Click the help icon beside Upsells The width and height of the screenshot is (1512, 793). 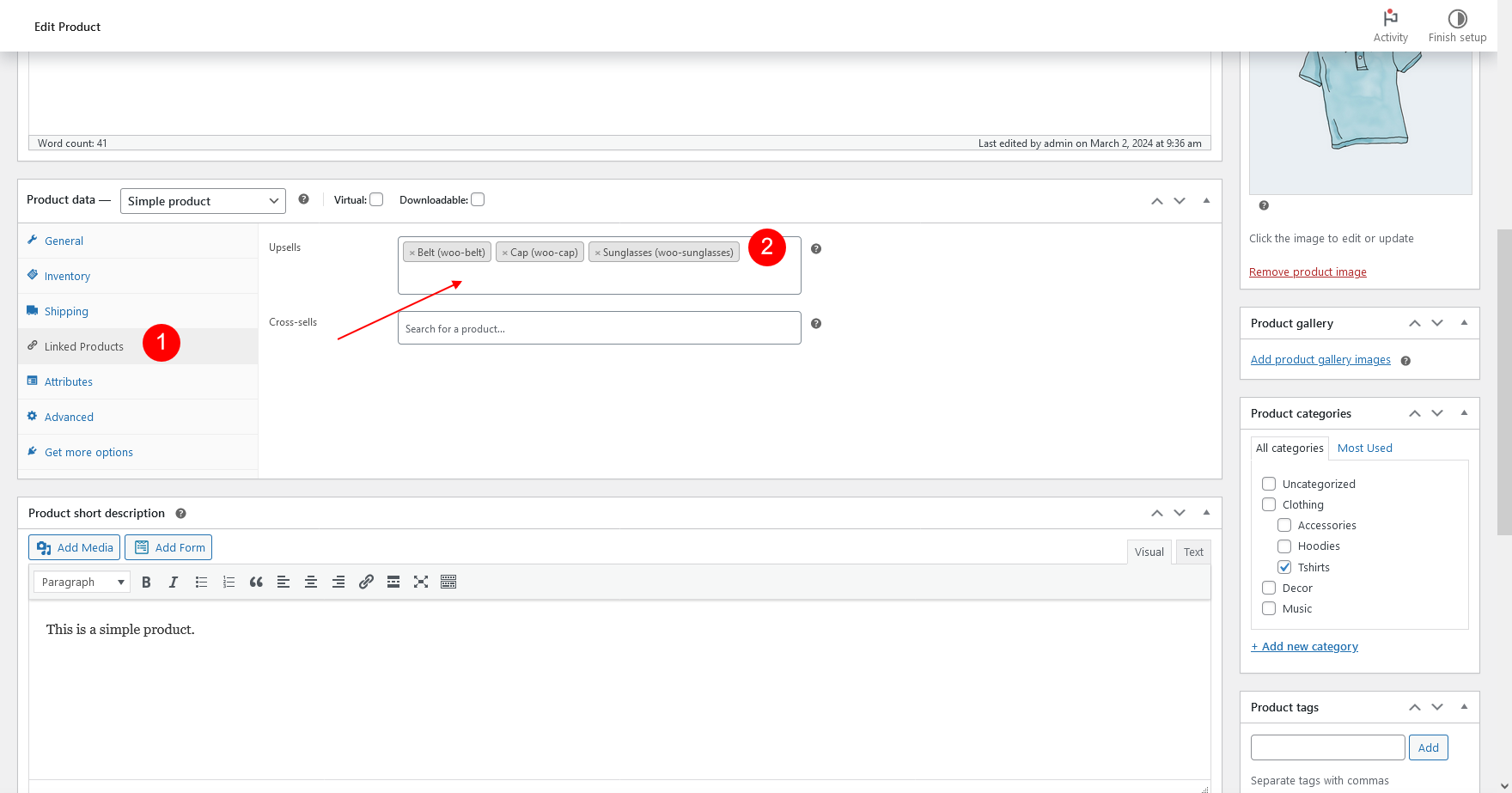tap(816, 249)
